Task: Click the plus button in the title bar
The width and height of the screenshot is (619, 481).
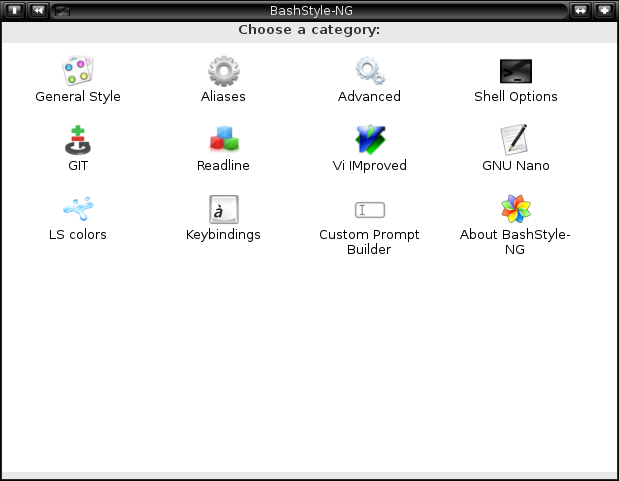Action: 604,10
